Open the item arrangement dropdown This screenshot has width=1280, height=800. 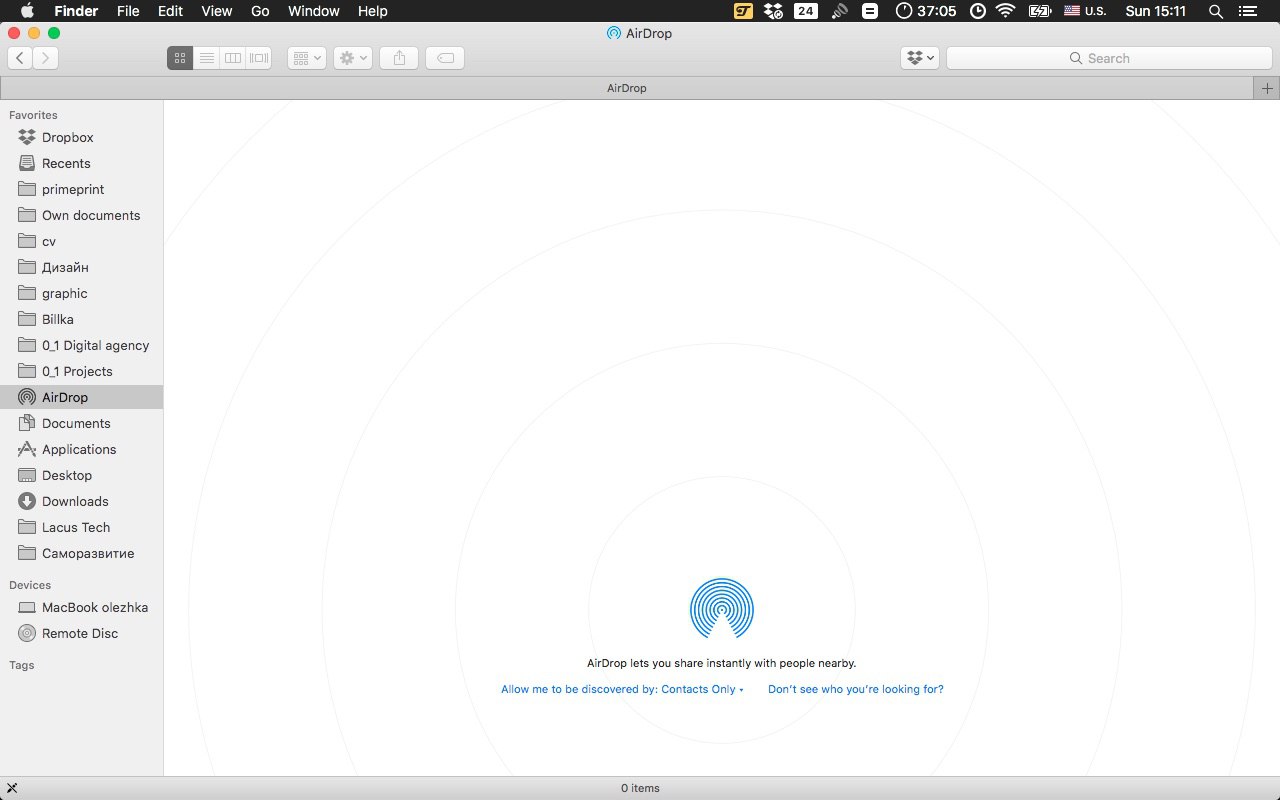tap(307, 58)
